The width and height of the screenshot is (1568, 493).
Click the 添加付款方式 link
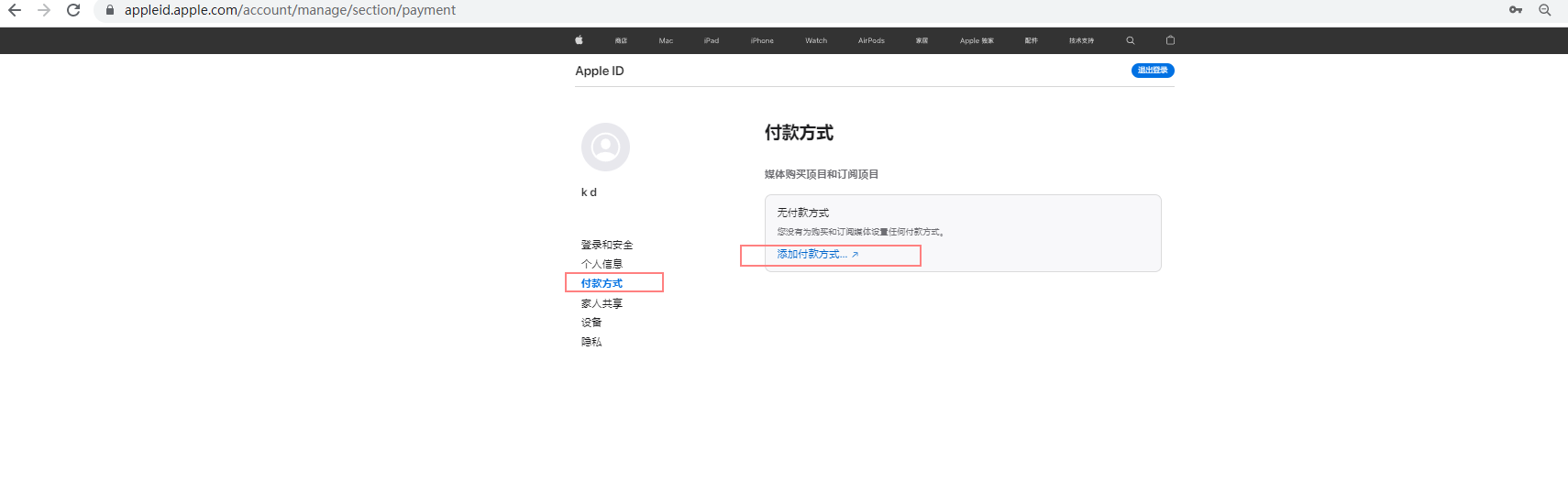click(818, 255)
